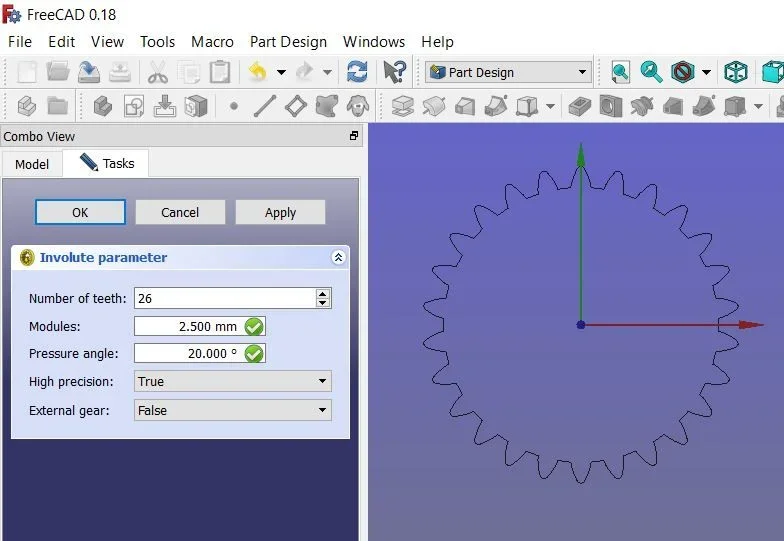Open the External gear combo box
Screen dimensions: 784x541
(x=232, y=410)
